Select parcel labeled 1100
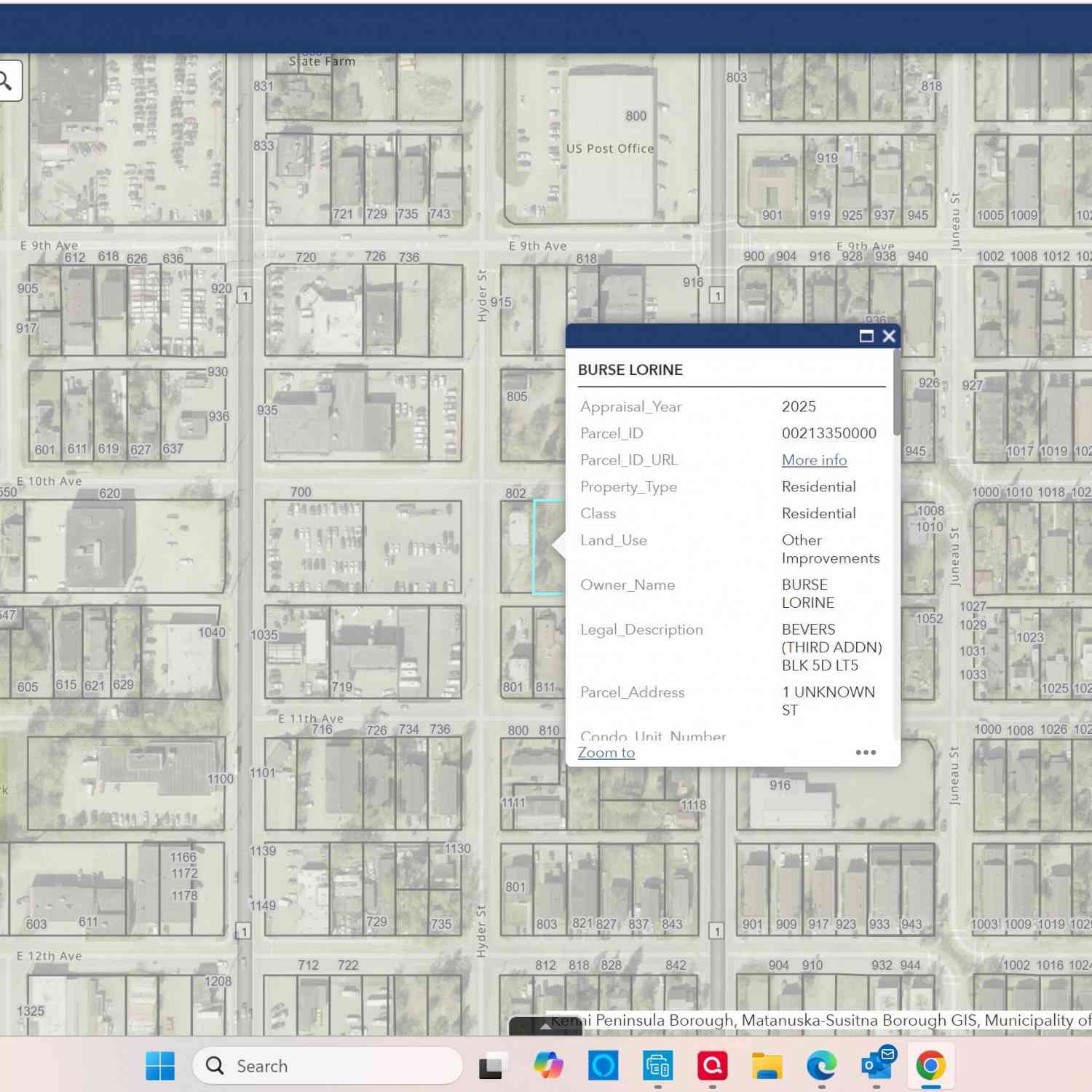 221,779
